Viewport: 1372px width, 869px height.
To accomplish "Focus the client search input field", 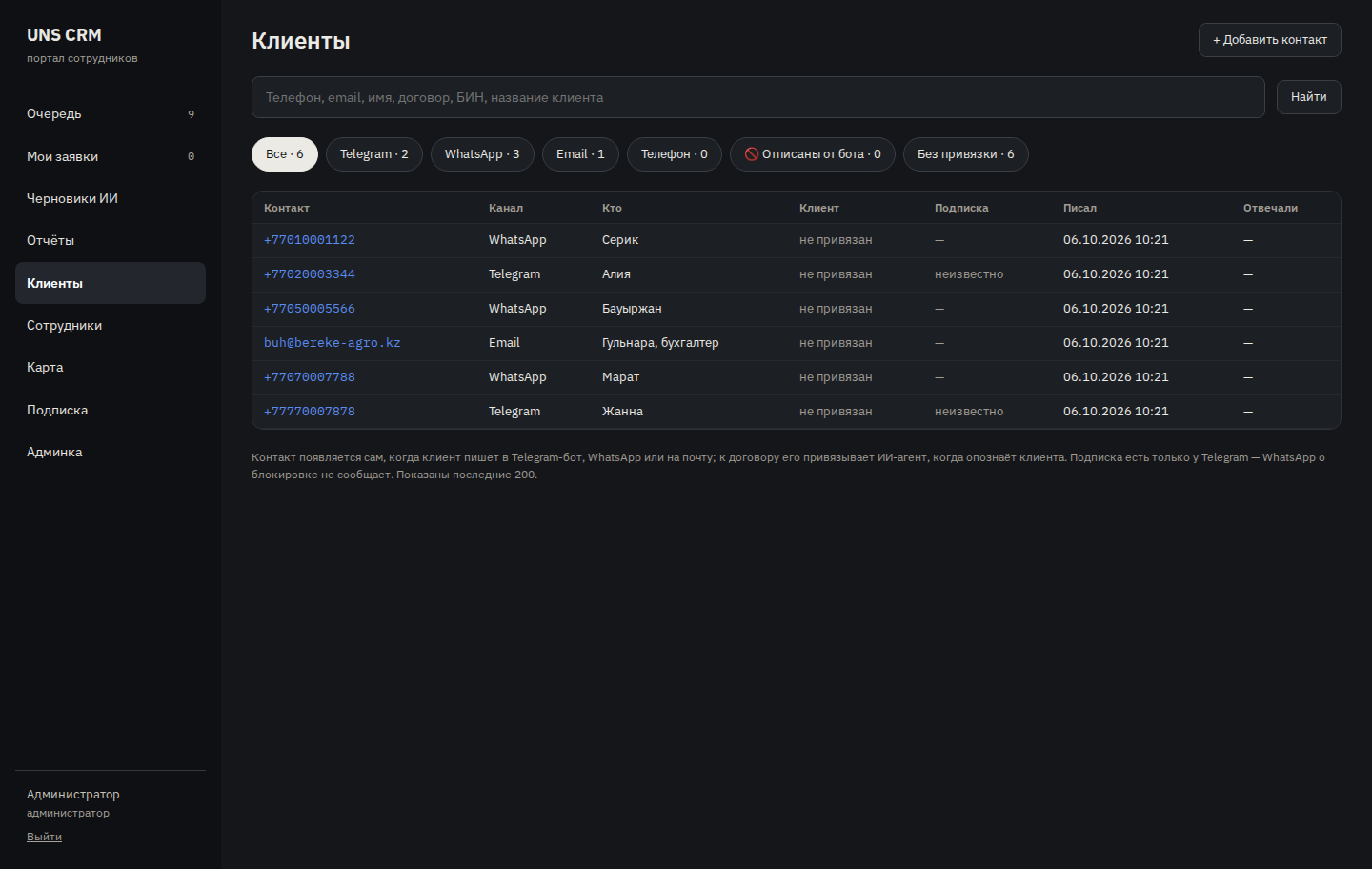I will [x=757, y=97].
